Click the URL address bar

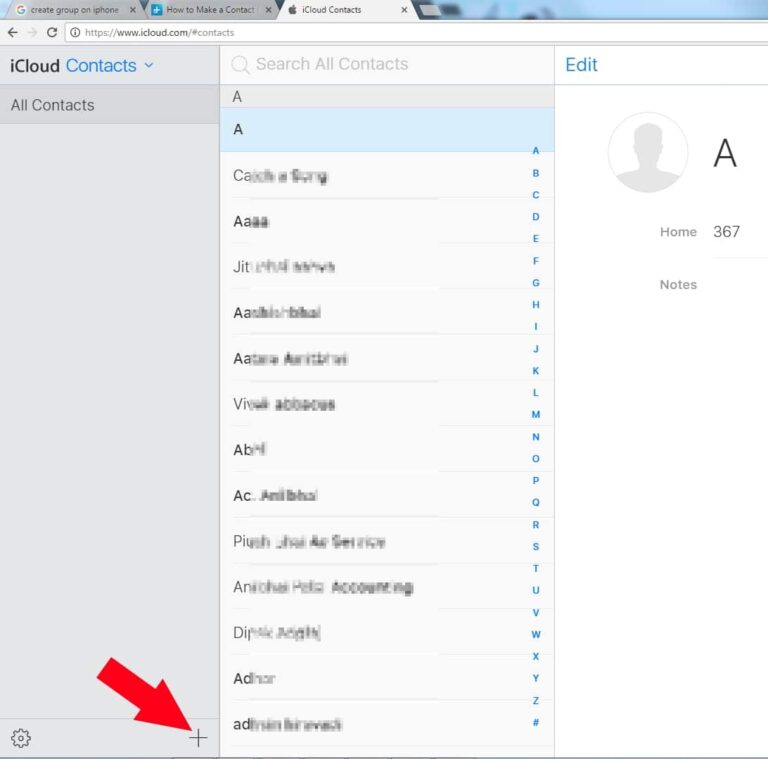416,32
